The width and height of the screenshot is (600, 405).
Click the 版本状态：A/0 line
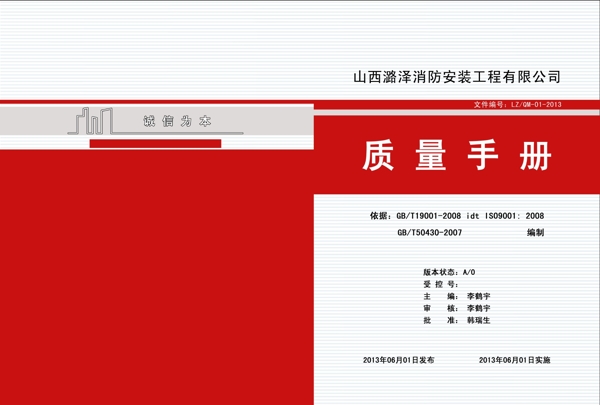click(x=449, y=272)
